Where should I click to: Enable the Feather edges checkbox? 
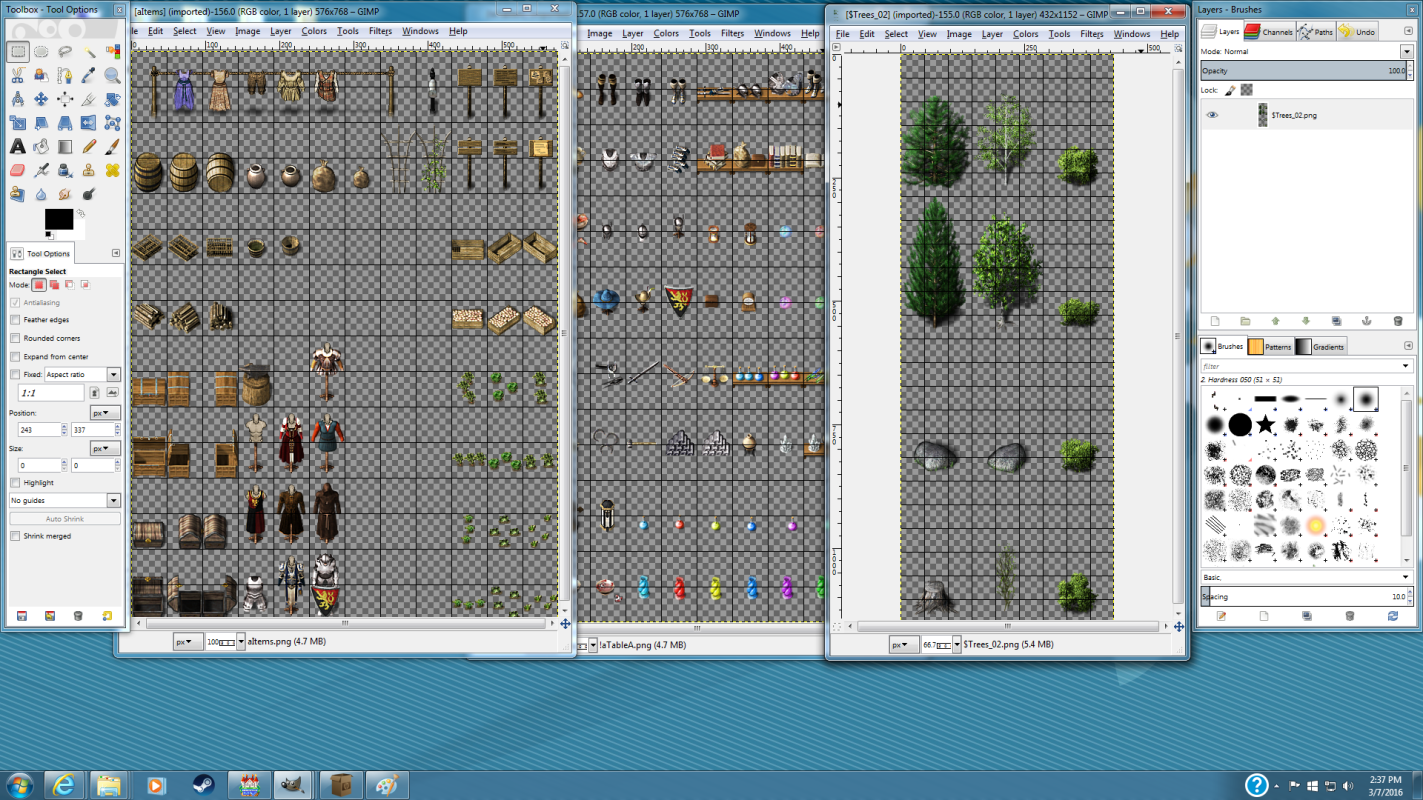tap(15, 320)
